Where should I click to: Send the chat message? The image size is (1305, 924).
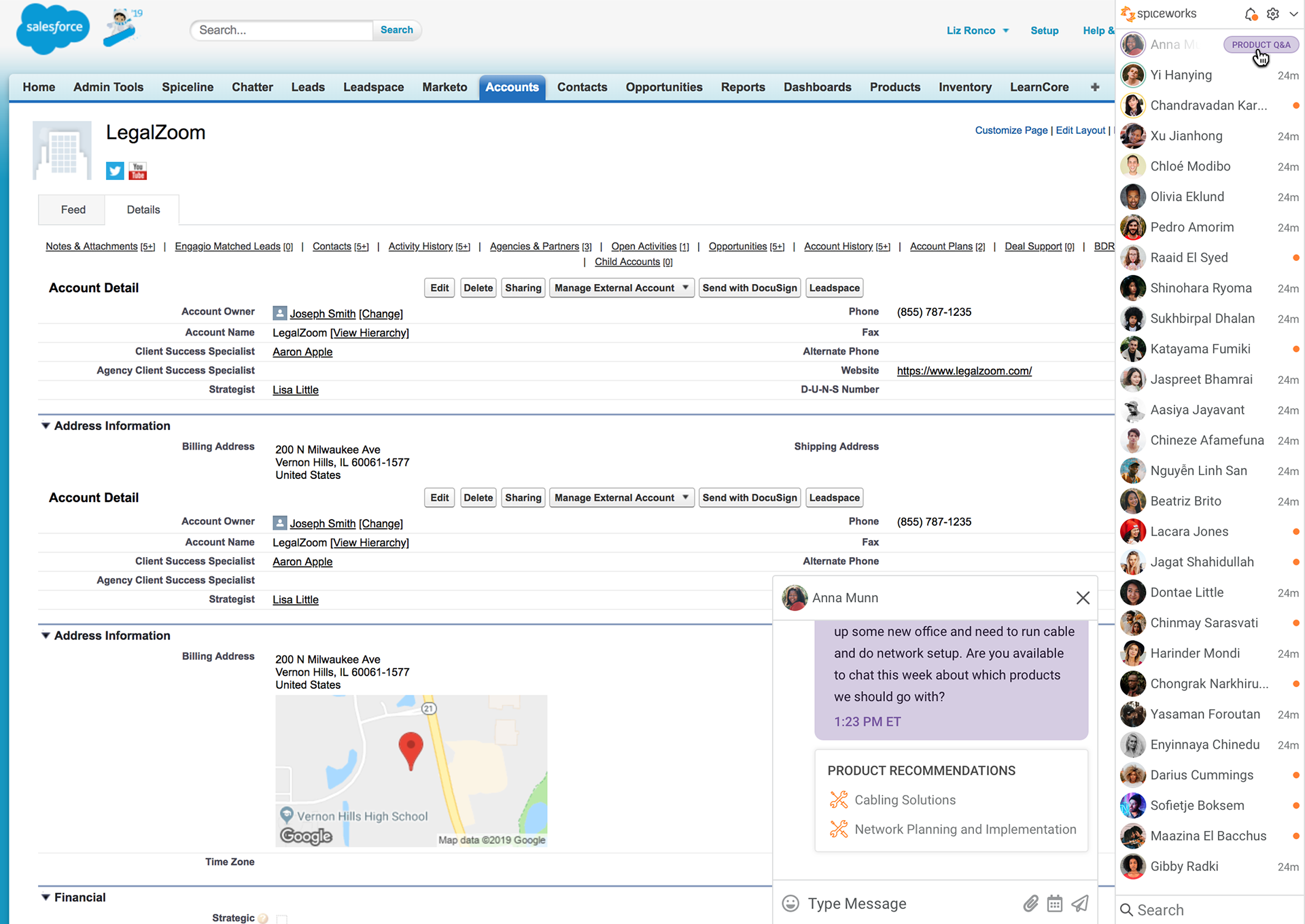(x=1080, y=903)
